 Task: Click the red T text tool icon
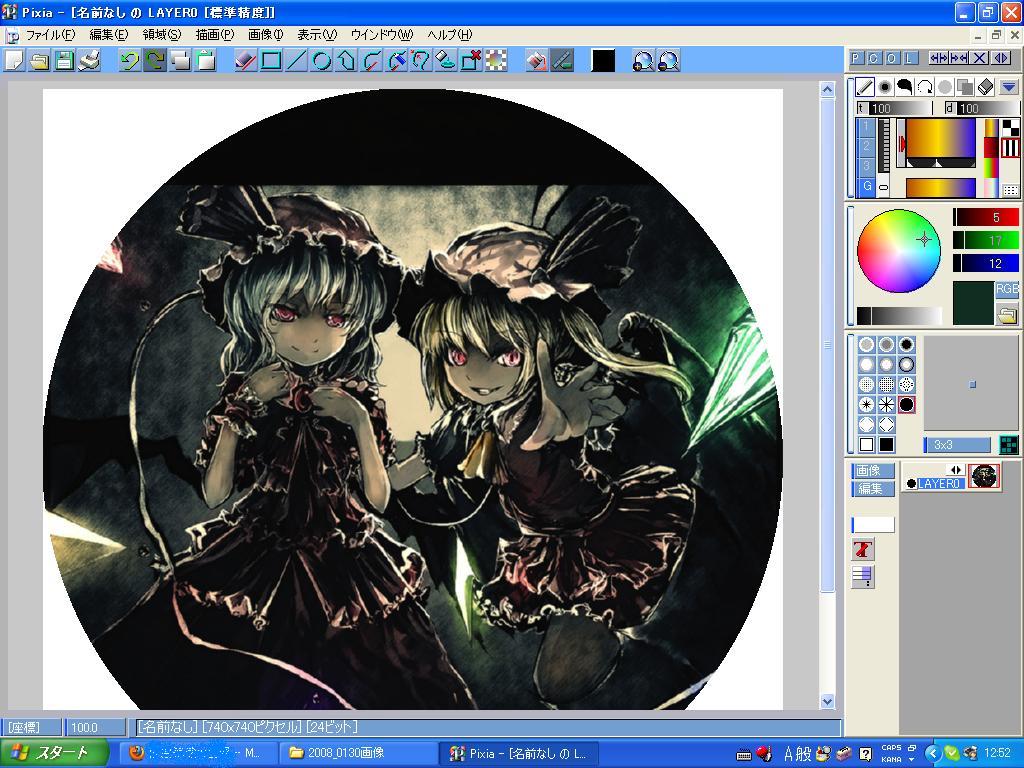(x=863, y=550)
